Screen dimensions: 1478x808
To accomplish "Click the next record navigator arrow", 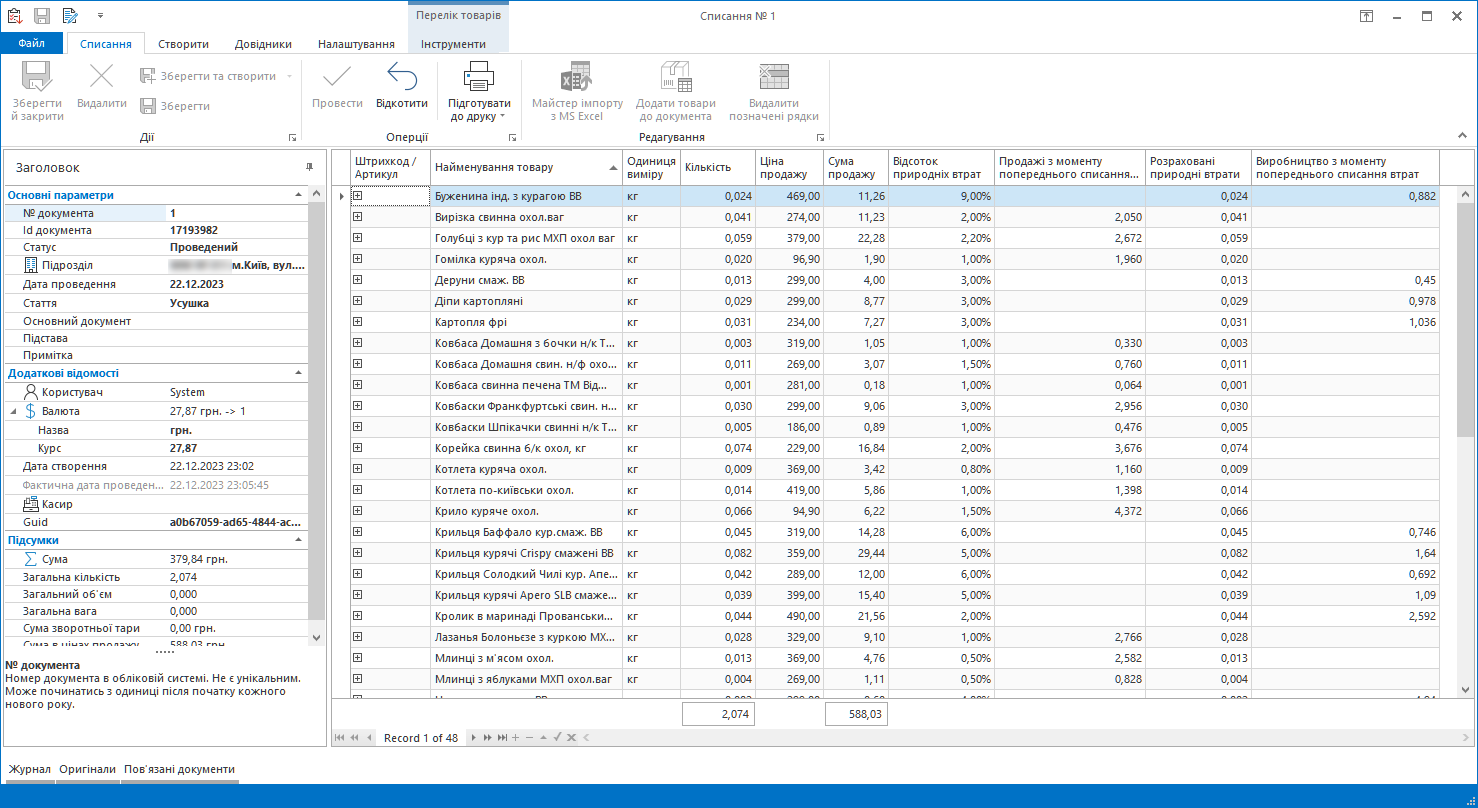I will coord(475,738).
